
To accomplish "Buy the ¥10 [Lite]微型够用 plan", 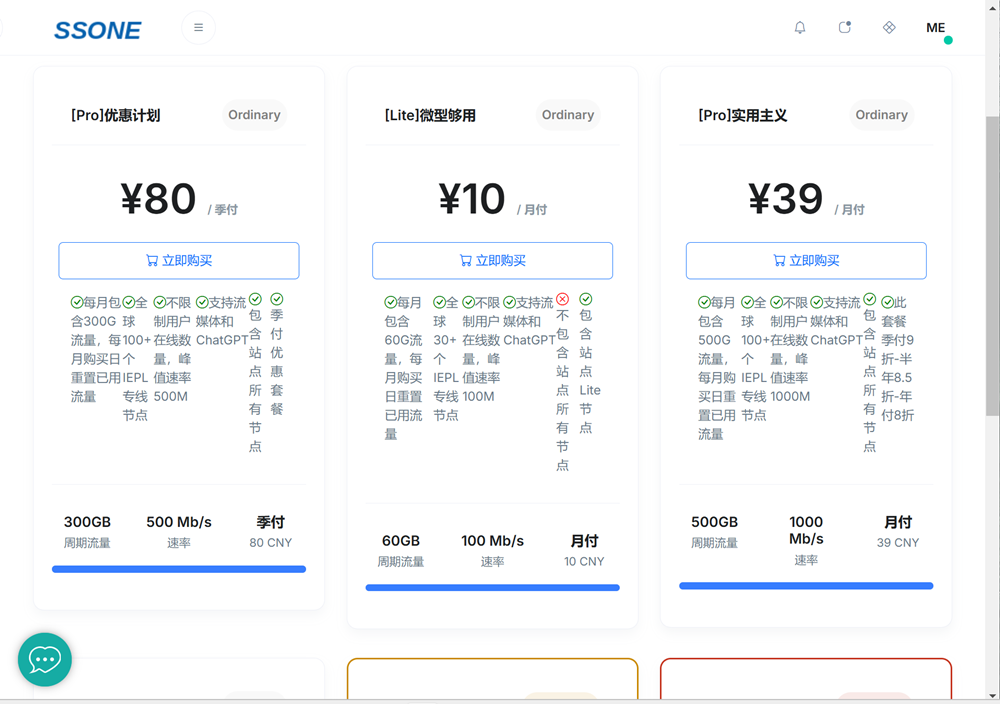I will [x=492, y=261].
